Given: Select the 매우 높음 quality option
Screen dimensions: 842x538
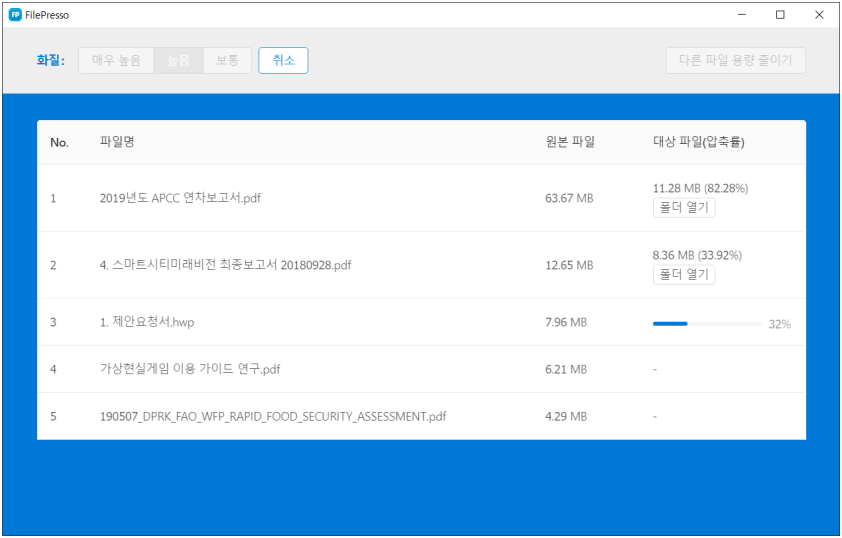Looking at the screenshot, I should coord(116,60).
